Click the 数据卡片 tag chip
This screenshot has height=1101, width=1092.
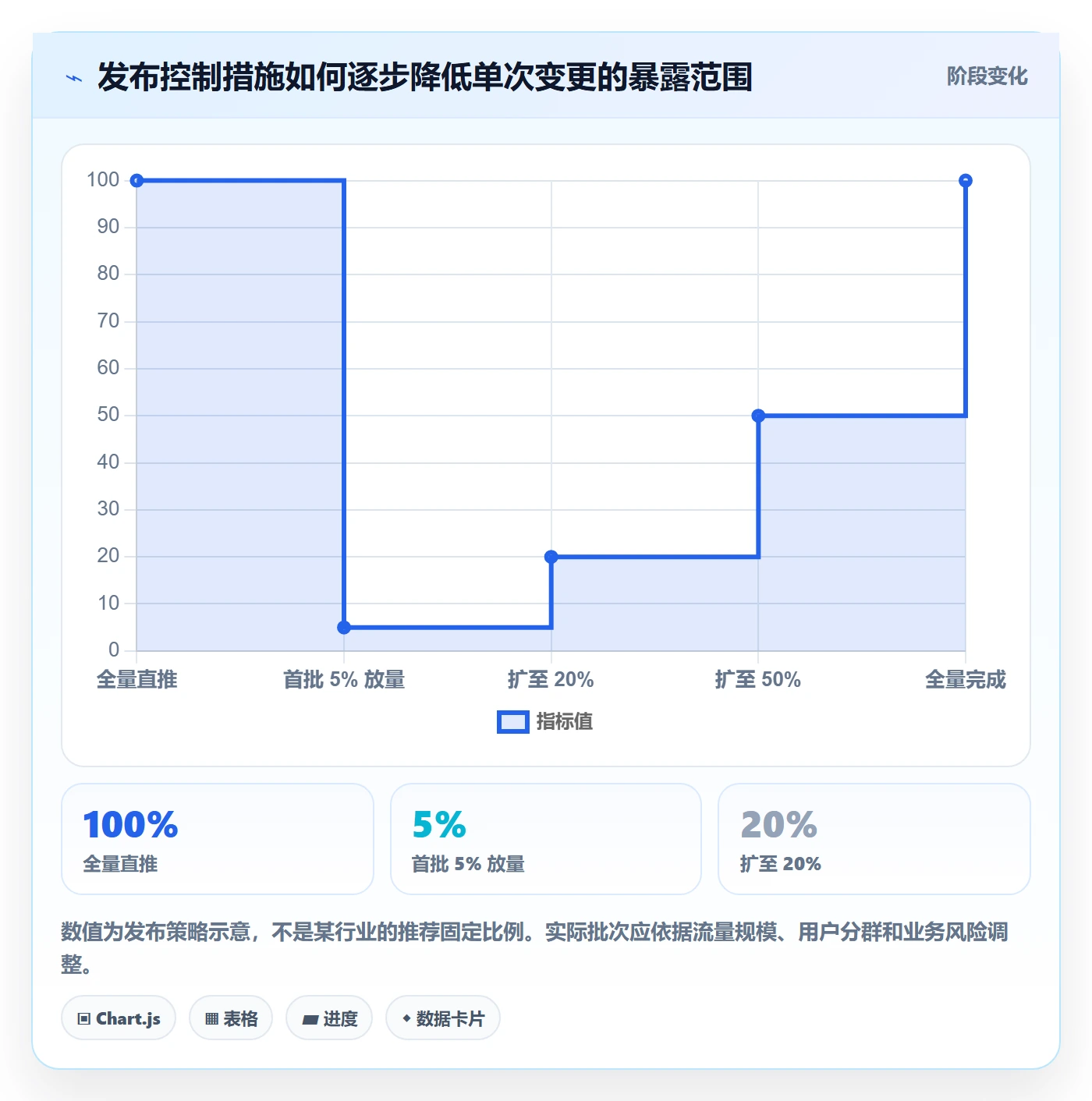click(x=443, y=1018)
